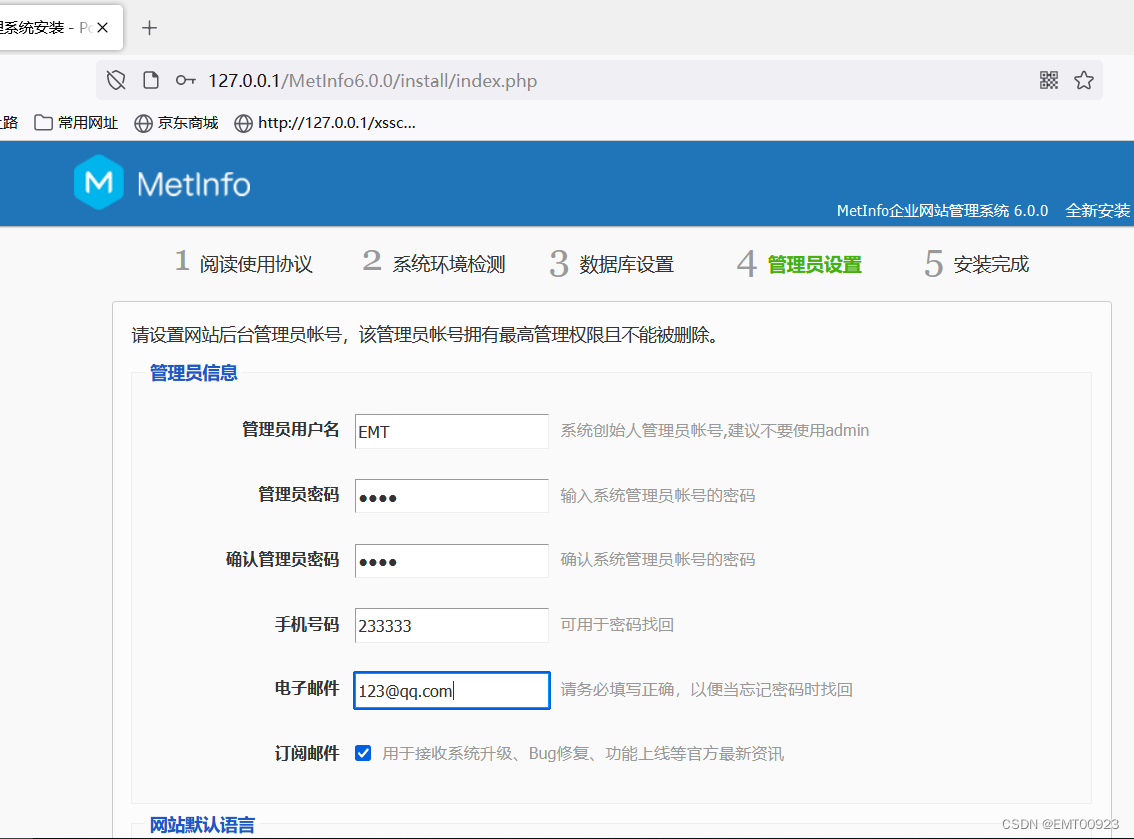Click the 电子邮件 field with 123@qq.com
The width and height of the screenshot is (1134, 839).
tap(451, 690)
